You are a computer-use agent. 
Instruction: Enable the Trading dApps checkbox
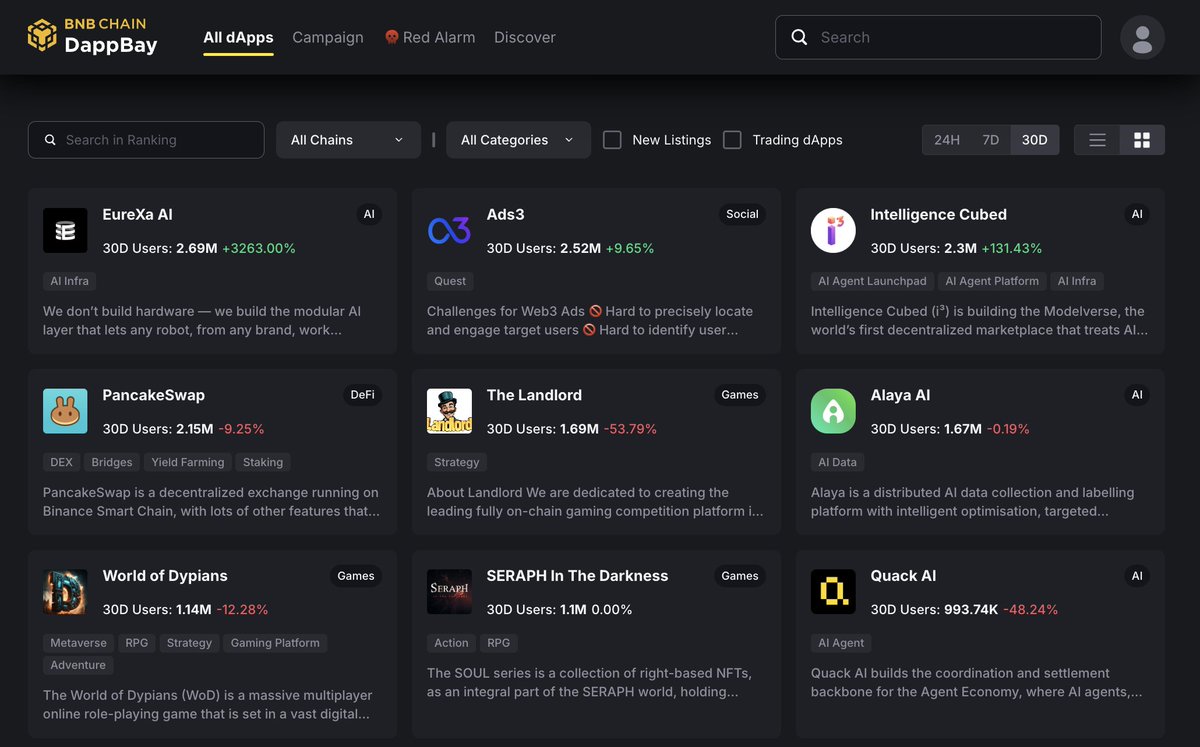pyautogui.click(x=732, y=140)
